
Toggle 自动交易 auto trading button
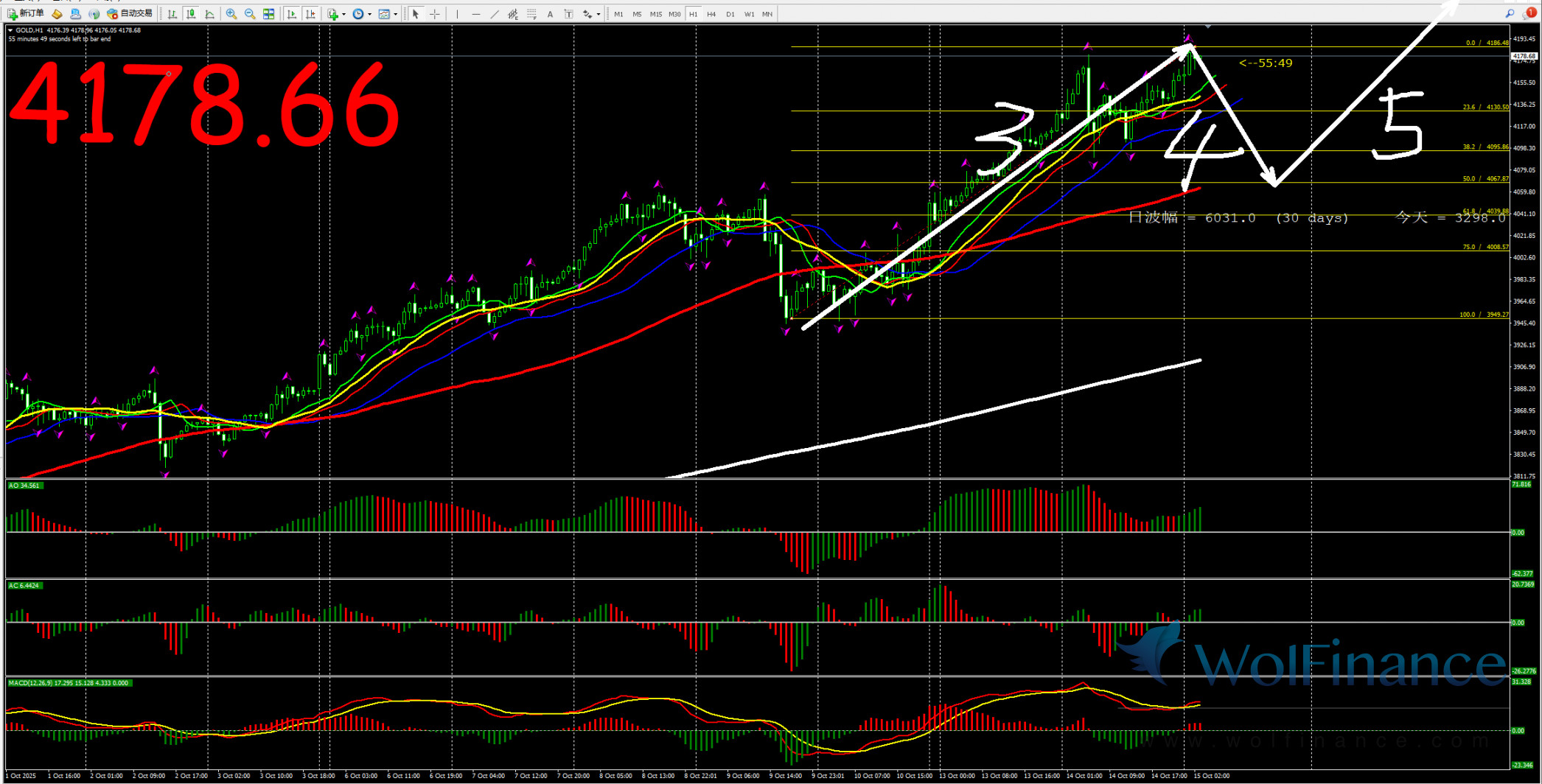click(x=130, y=14)
